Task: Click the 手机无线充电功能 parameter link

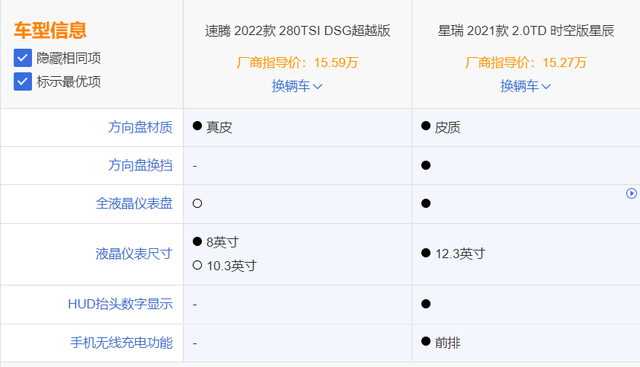Action: pyautogui.click(x=121, y=343)
